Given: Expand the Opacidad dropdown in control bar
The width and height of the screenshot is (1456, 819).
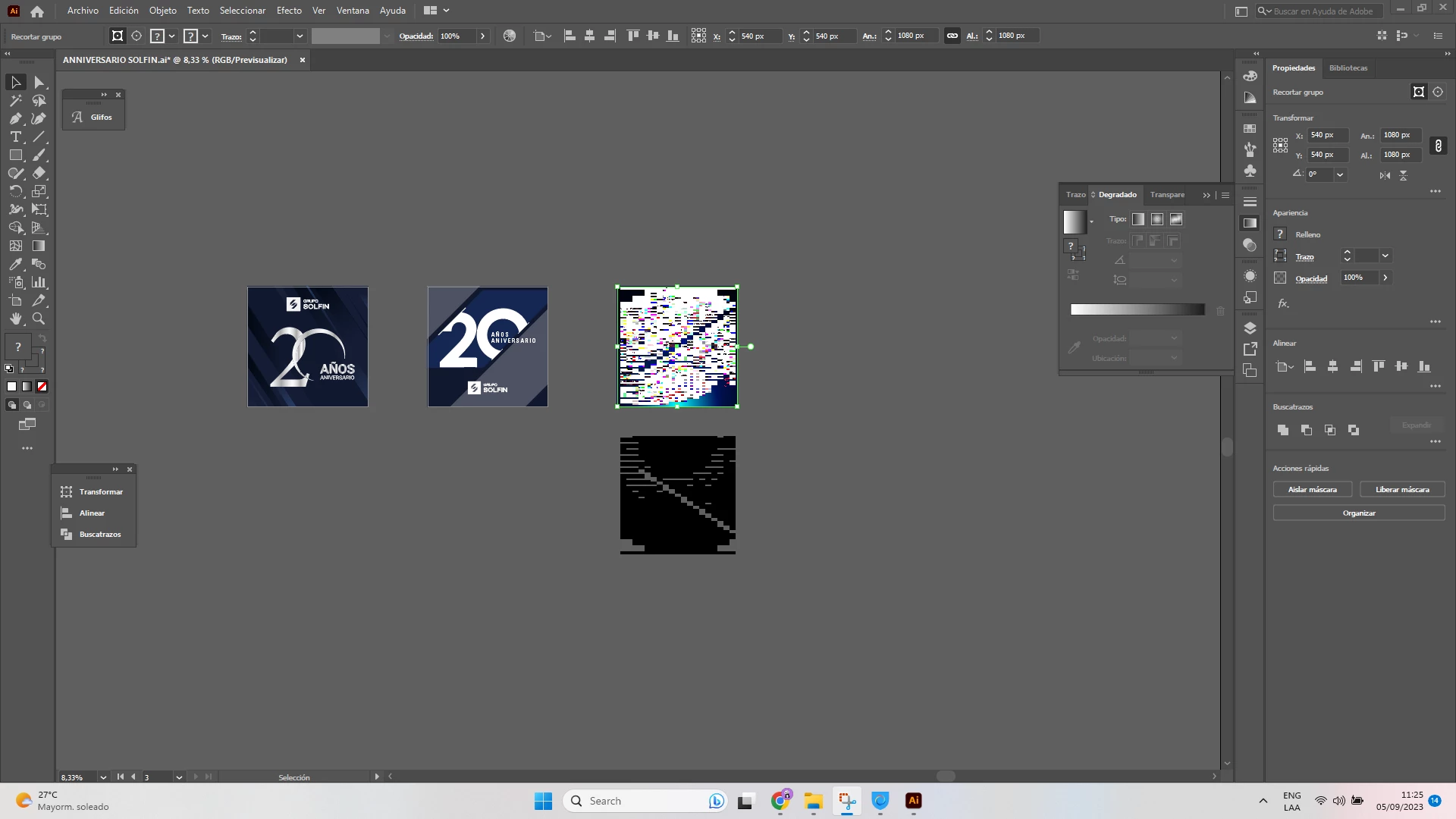Looking at the screenshot, I should pyautogui.click(x=482, y=36).
